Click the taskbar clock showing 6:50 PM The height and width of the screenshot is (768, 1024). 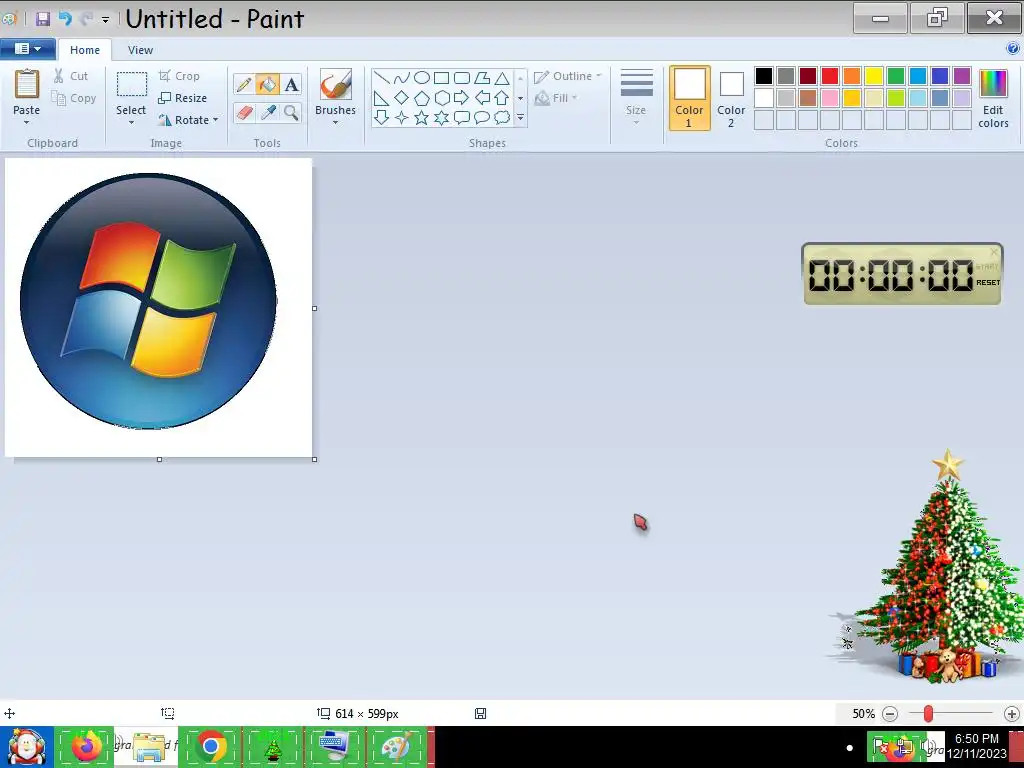point(976,746)
